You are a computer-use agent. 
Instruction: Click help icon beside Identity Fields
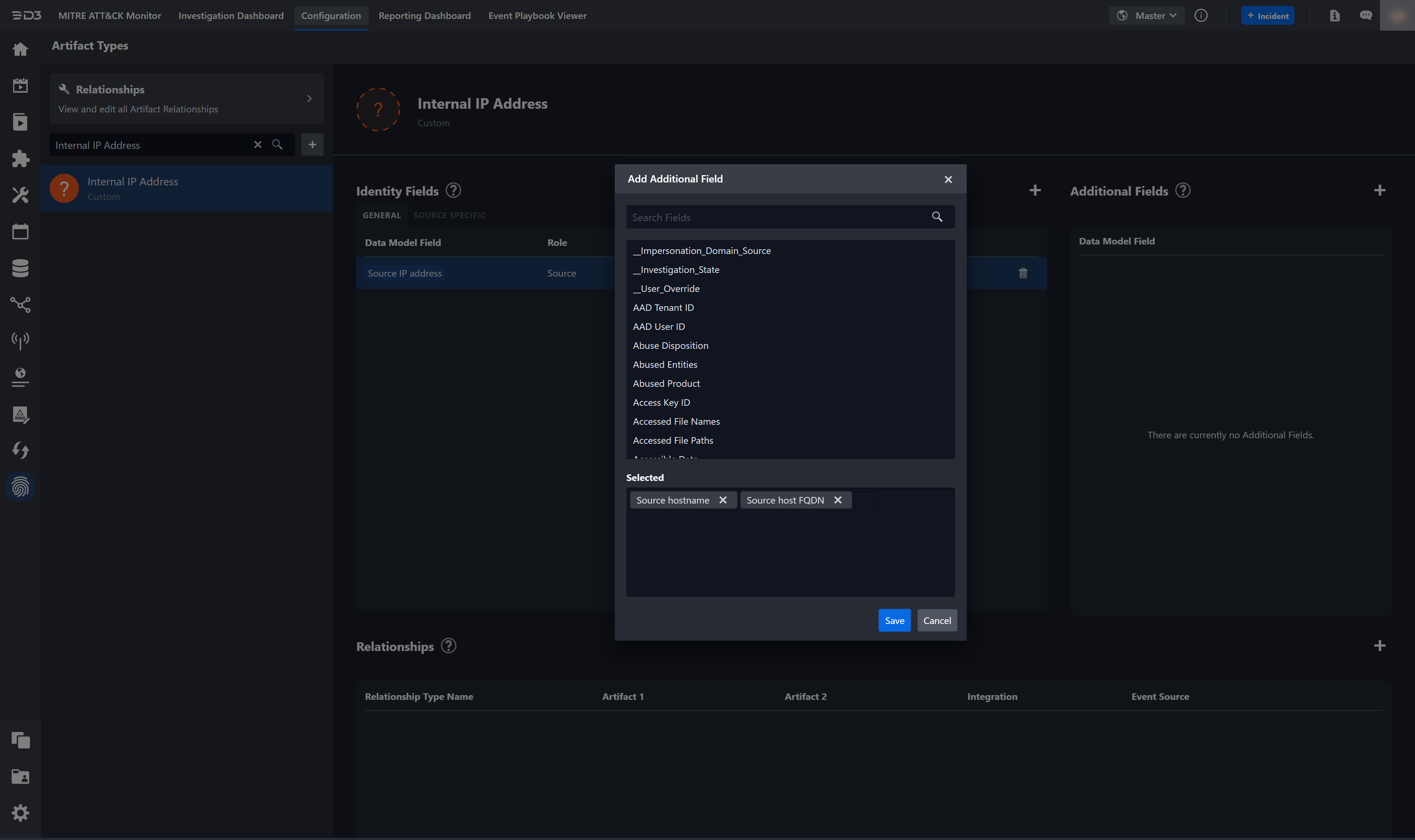tap(453, 190)
